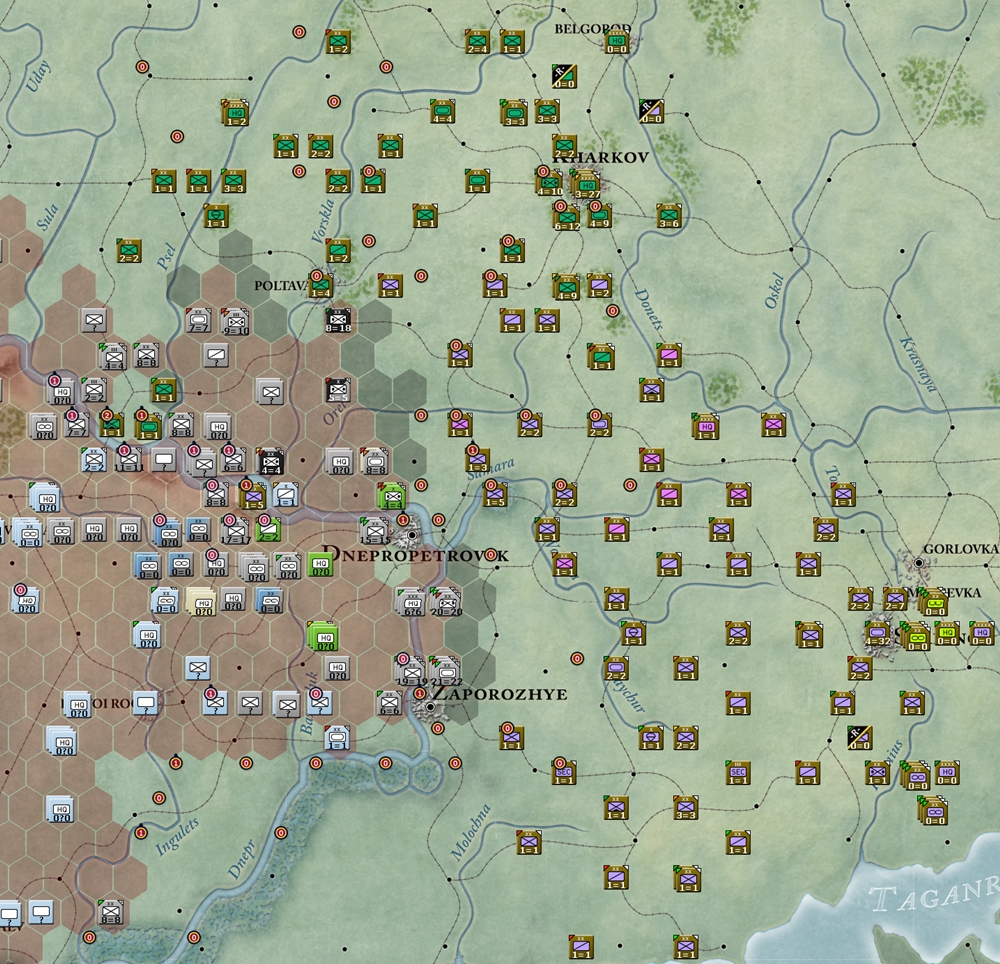Select the 4=9 armored counter next to 6=12
This screenshot has height=964, width=1000.
tap(599, 215)
